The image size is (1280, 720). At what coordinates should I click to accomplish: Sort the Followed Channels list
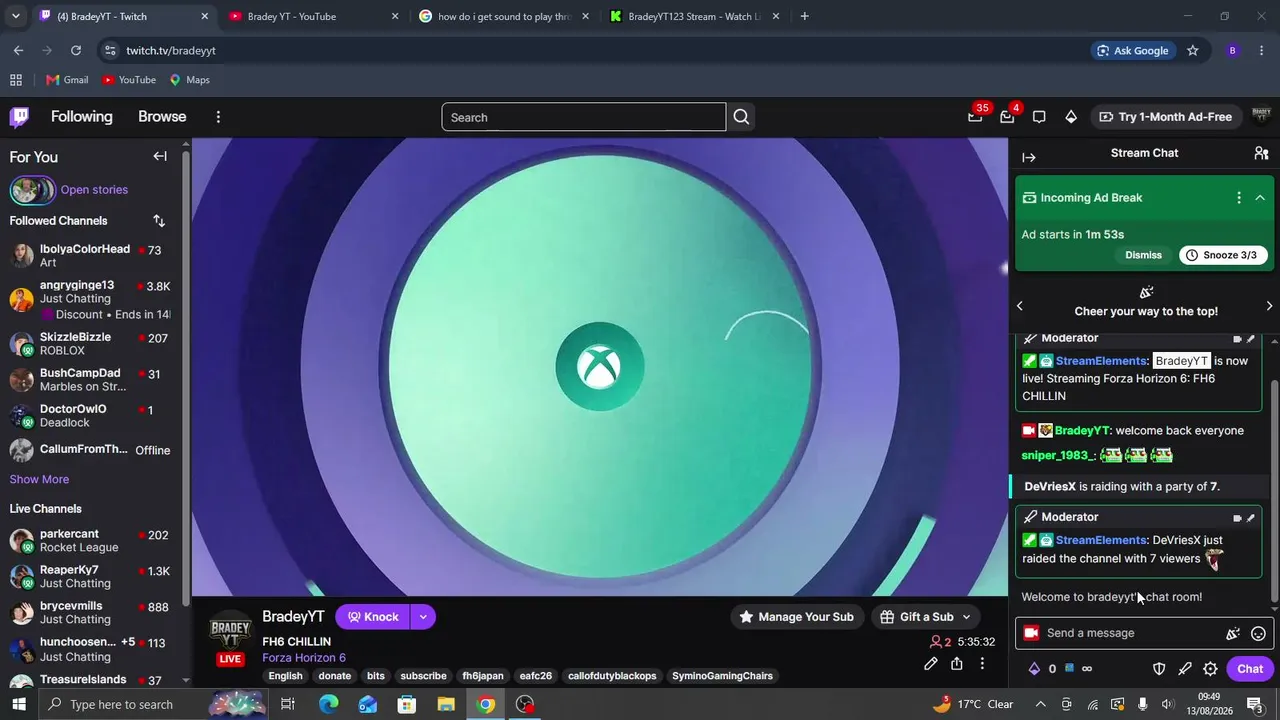click(x=159, y=221)
